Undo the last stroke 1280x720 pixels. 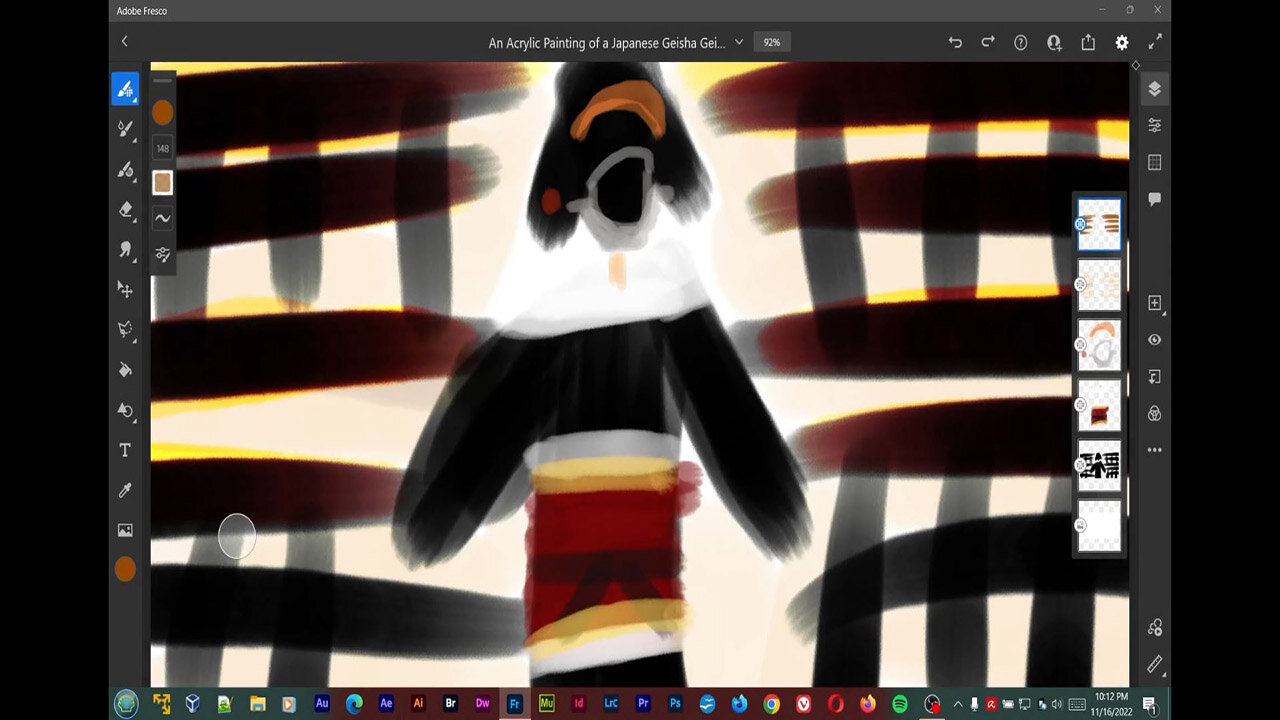click(955, 42)
